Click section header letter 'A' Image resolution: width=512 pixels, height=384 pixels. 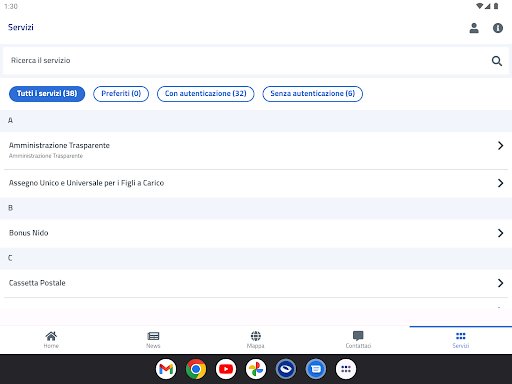[x=10, y=121]
